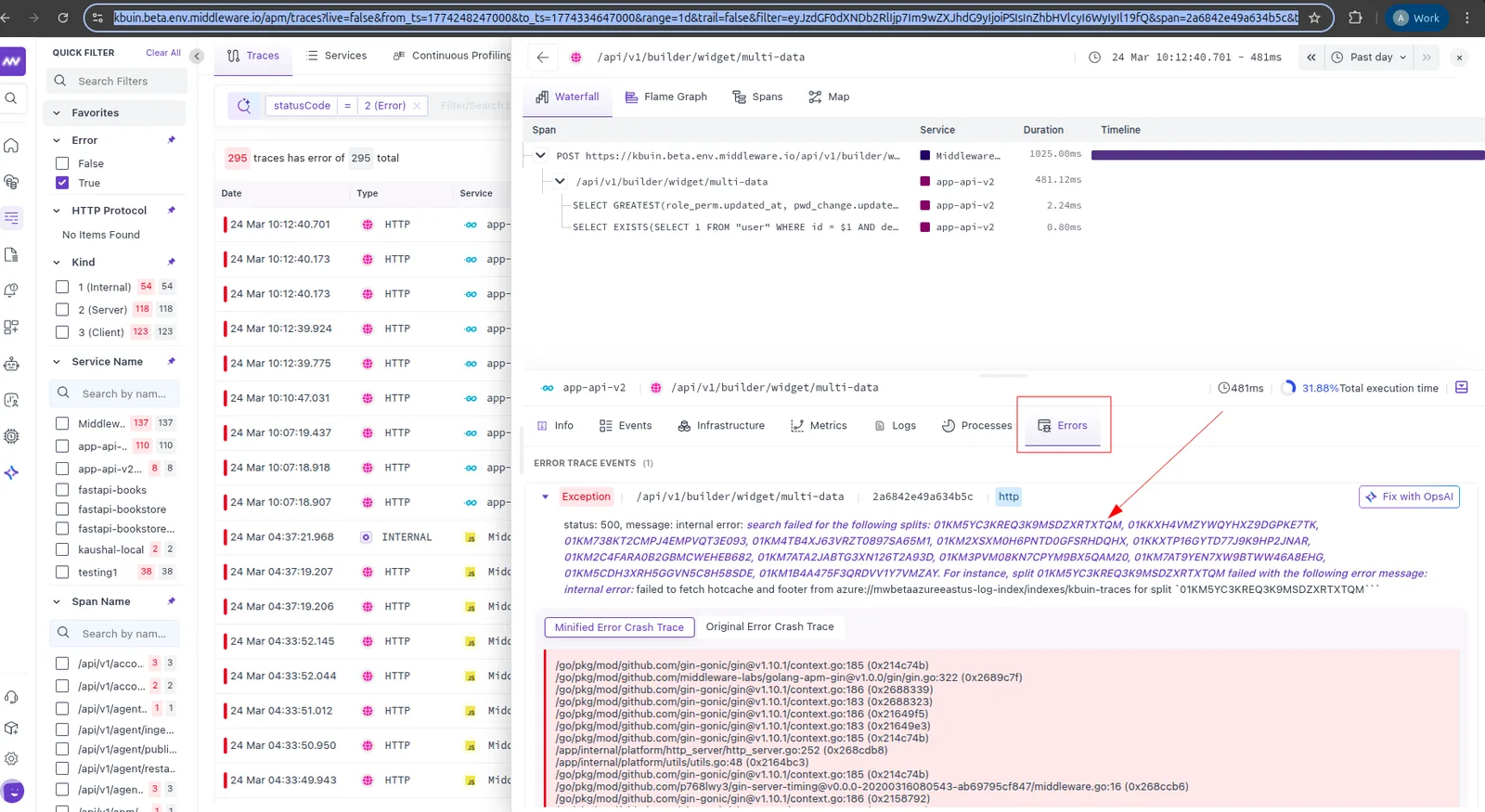Collapse the Kind filter group
Image resolution: width=1485 pixels, height=812 pixels.
tap(57, 262)
